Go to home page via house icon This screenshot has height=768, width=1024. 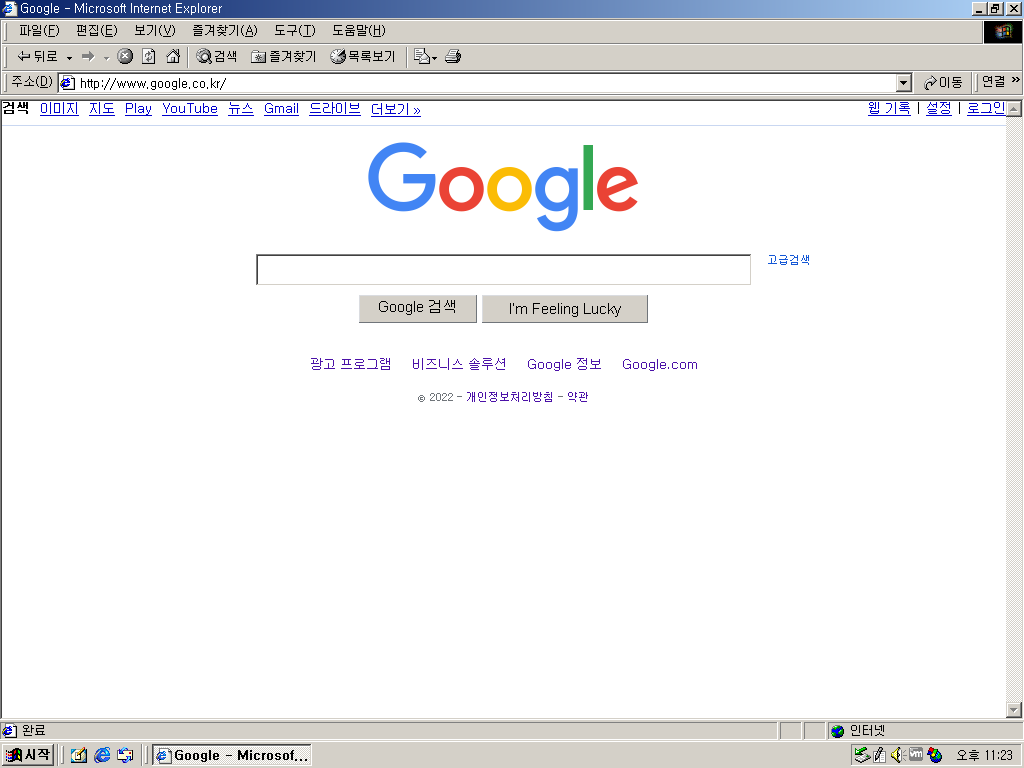173,57
